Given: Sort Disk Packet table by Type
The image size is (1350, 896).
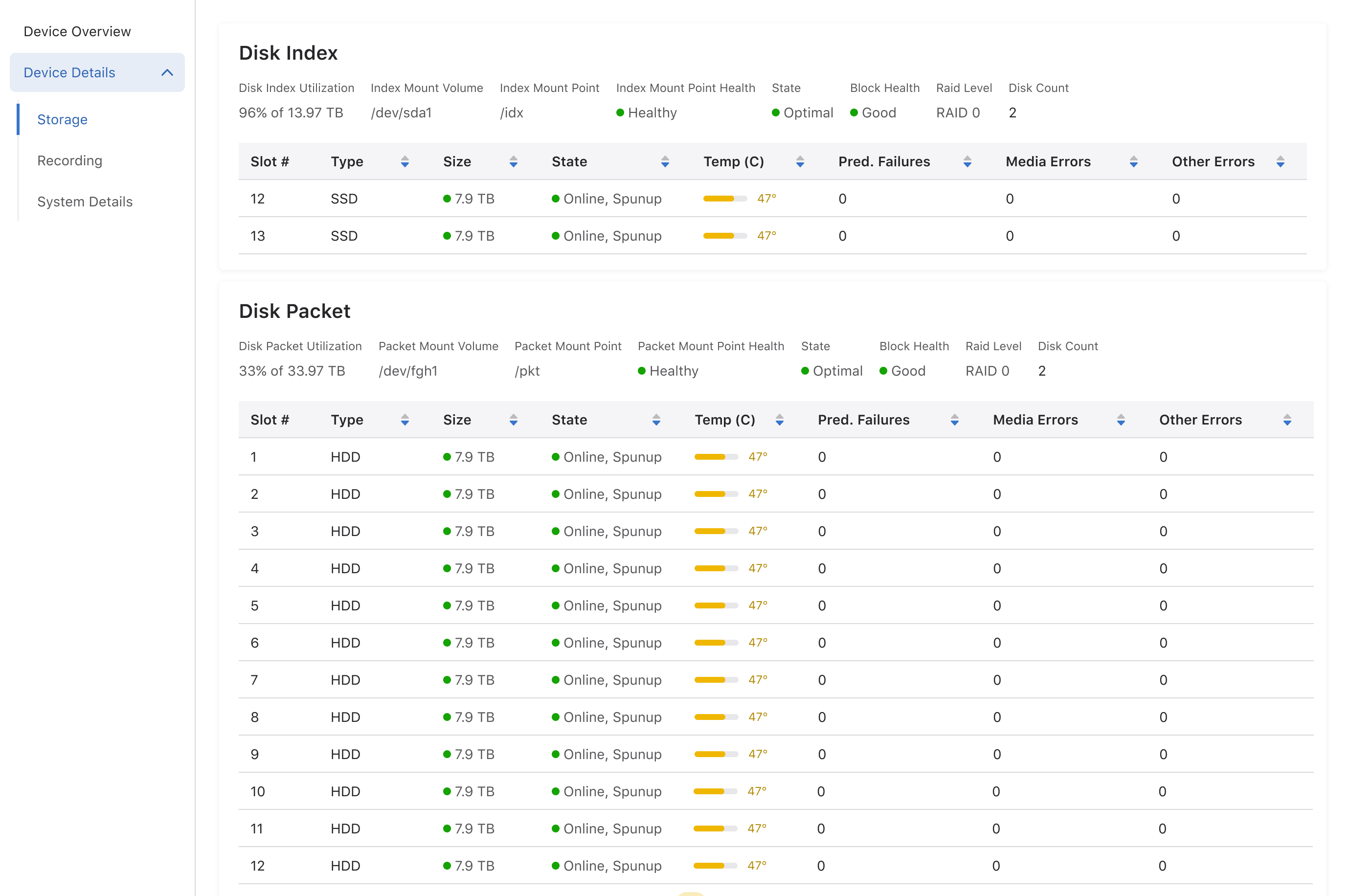Looking at the screenshot, I should [x=405, y=420].
